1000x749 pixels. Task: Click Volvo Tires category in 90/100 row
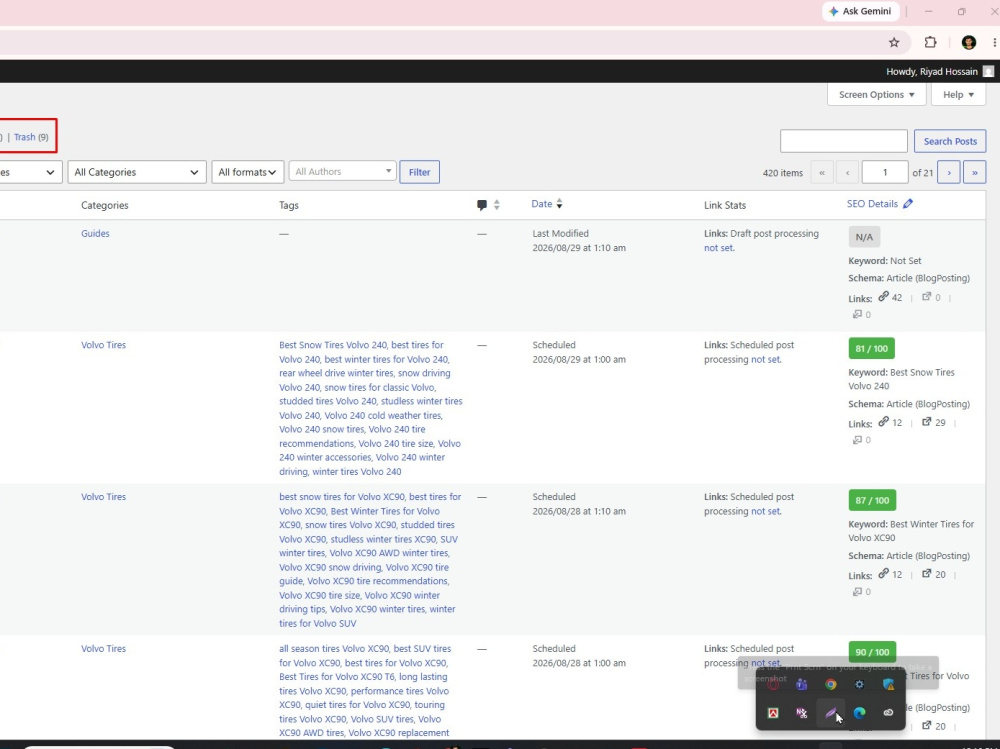pyautogui.click(x=103, y=649)
